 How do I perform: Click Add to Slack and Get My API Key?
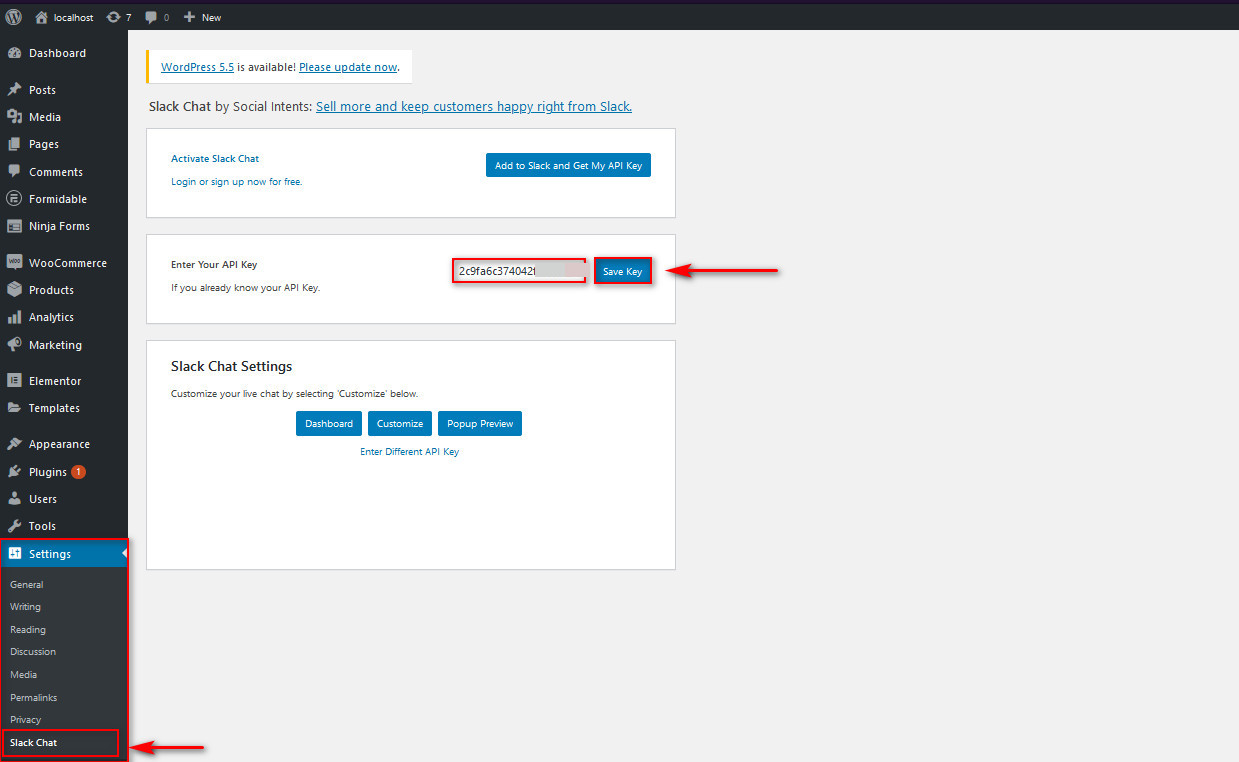568,166
